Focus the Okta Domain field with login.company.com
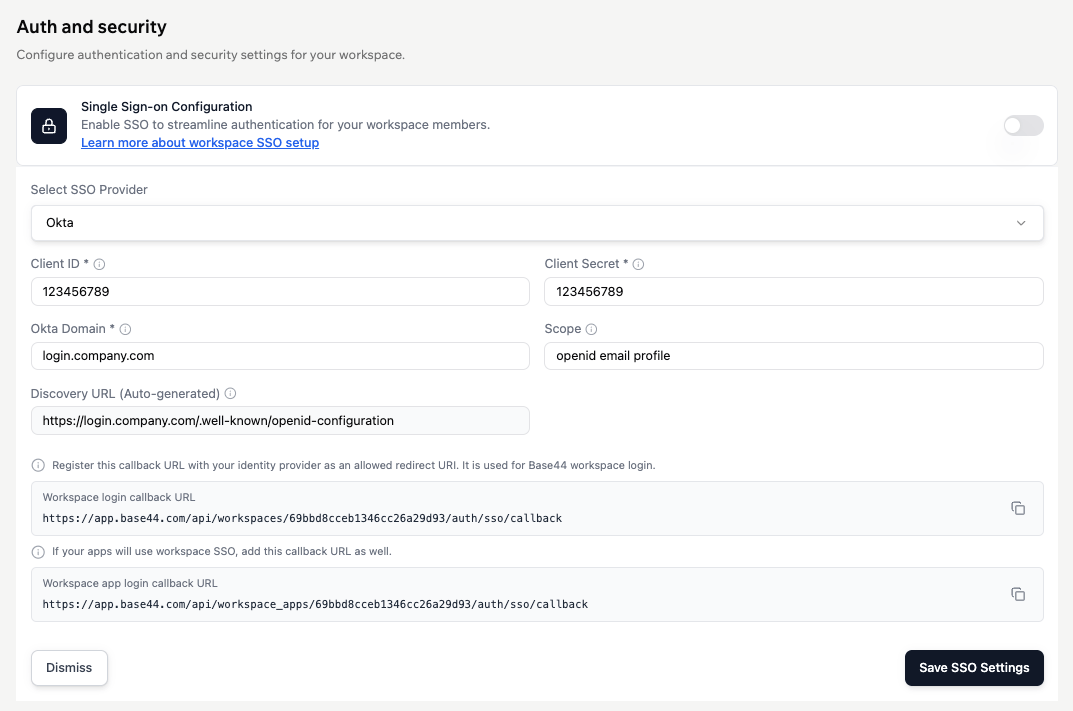Screen dimensions: 1073x711 (x=280, y=356)
